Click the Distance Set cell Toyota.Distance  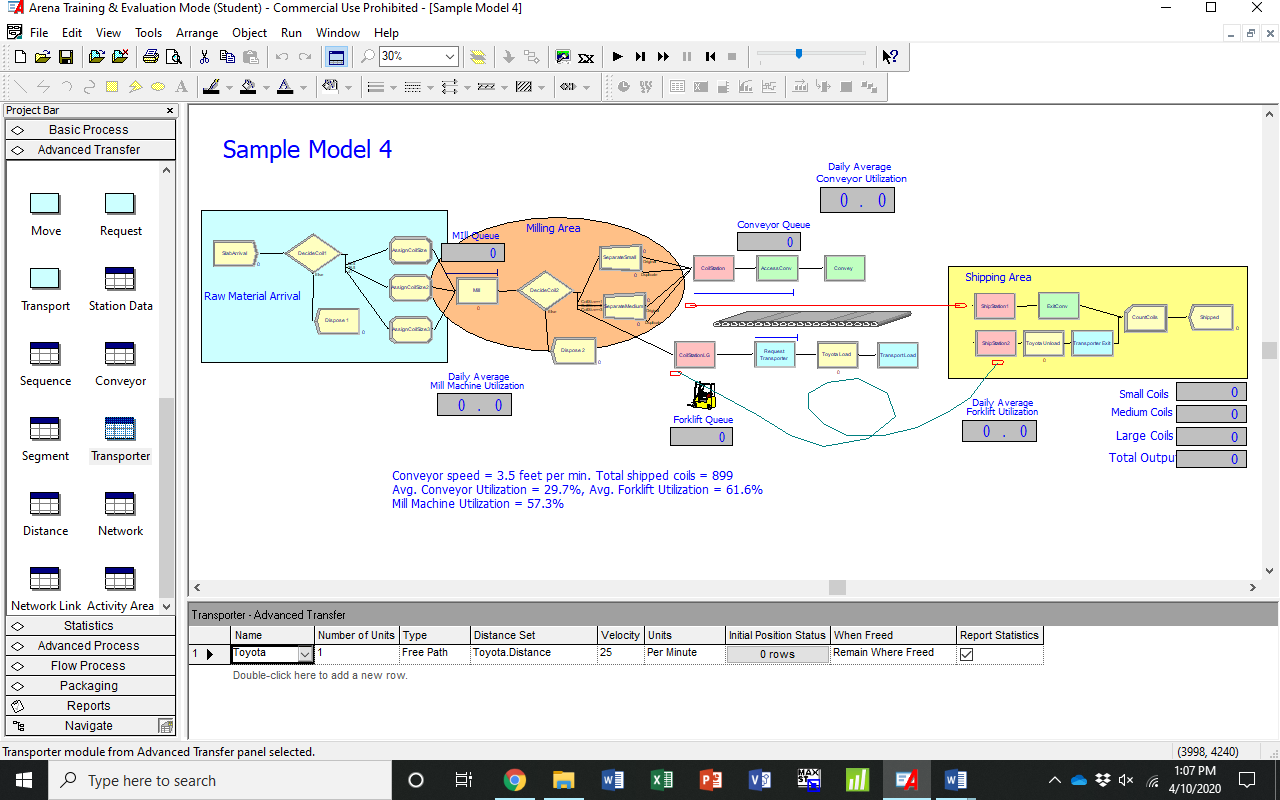[x=534, y=653]
